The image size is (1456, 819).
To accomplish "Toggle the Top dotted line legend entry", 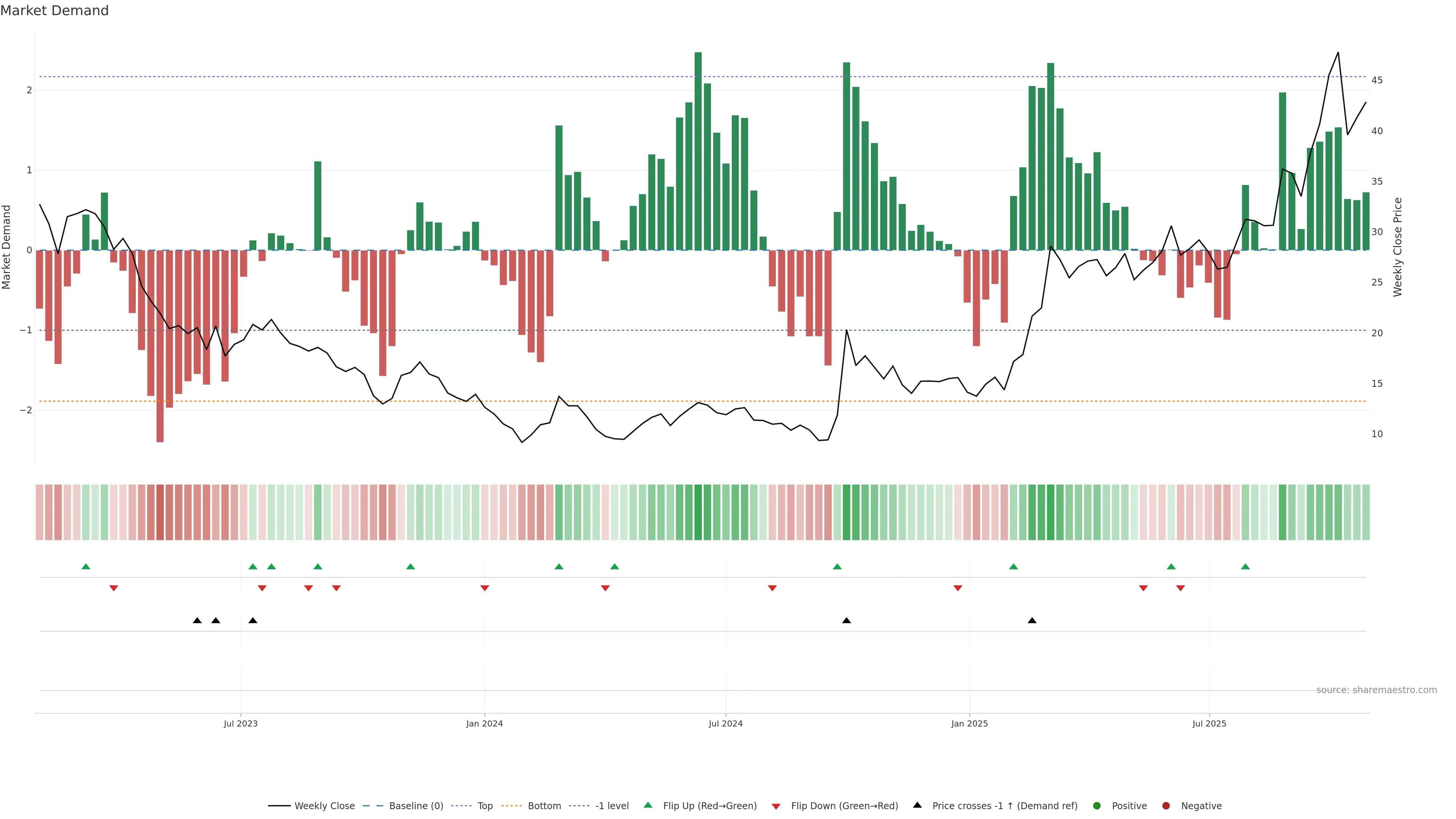I will coord(485,805).
